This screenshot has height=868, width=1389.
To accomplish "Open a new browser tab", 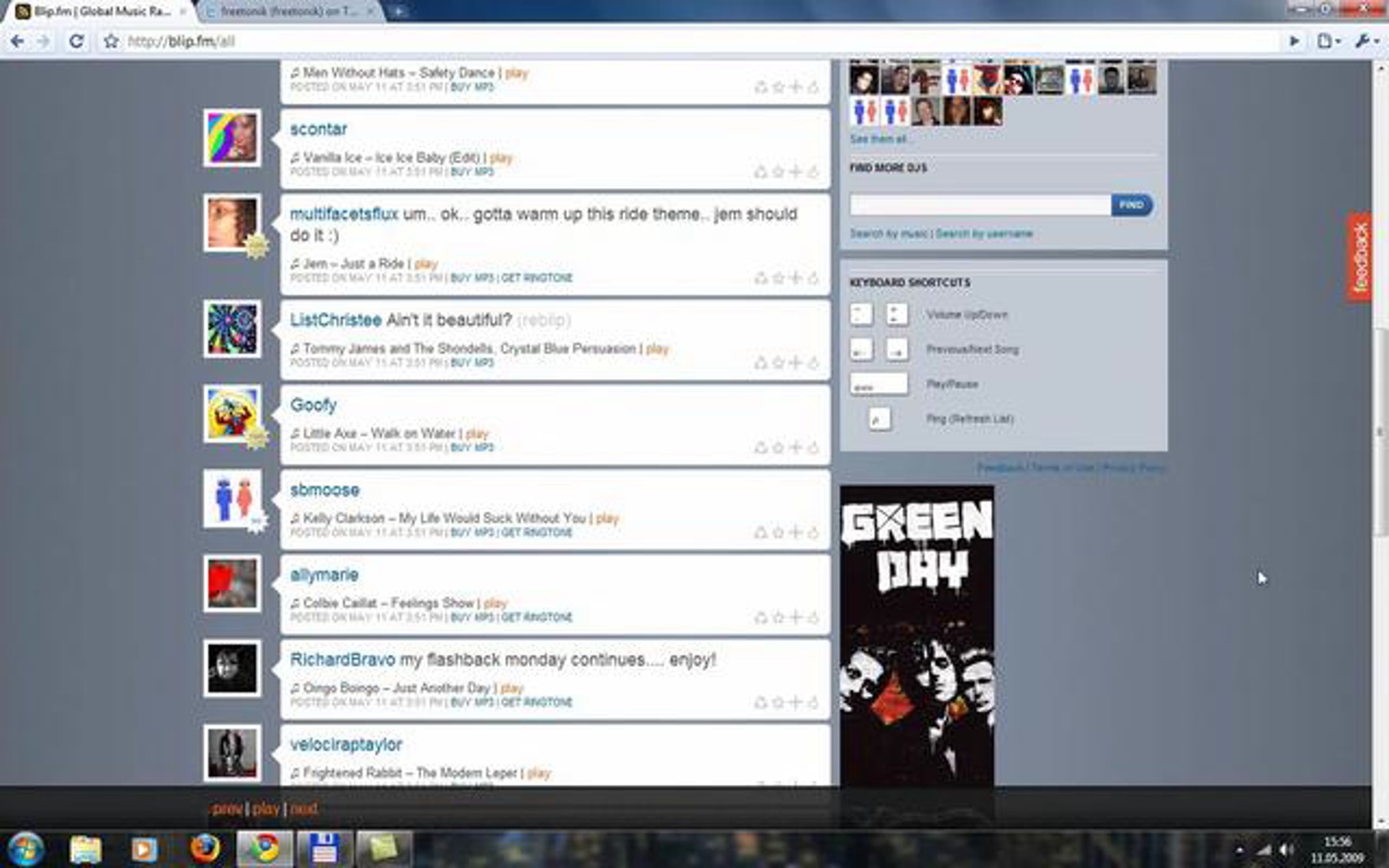I will coord(399,11).
